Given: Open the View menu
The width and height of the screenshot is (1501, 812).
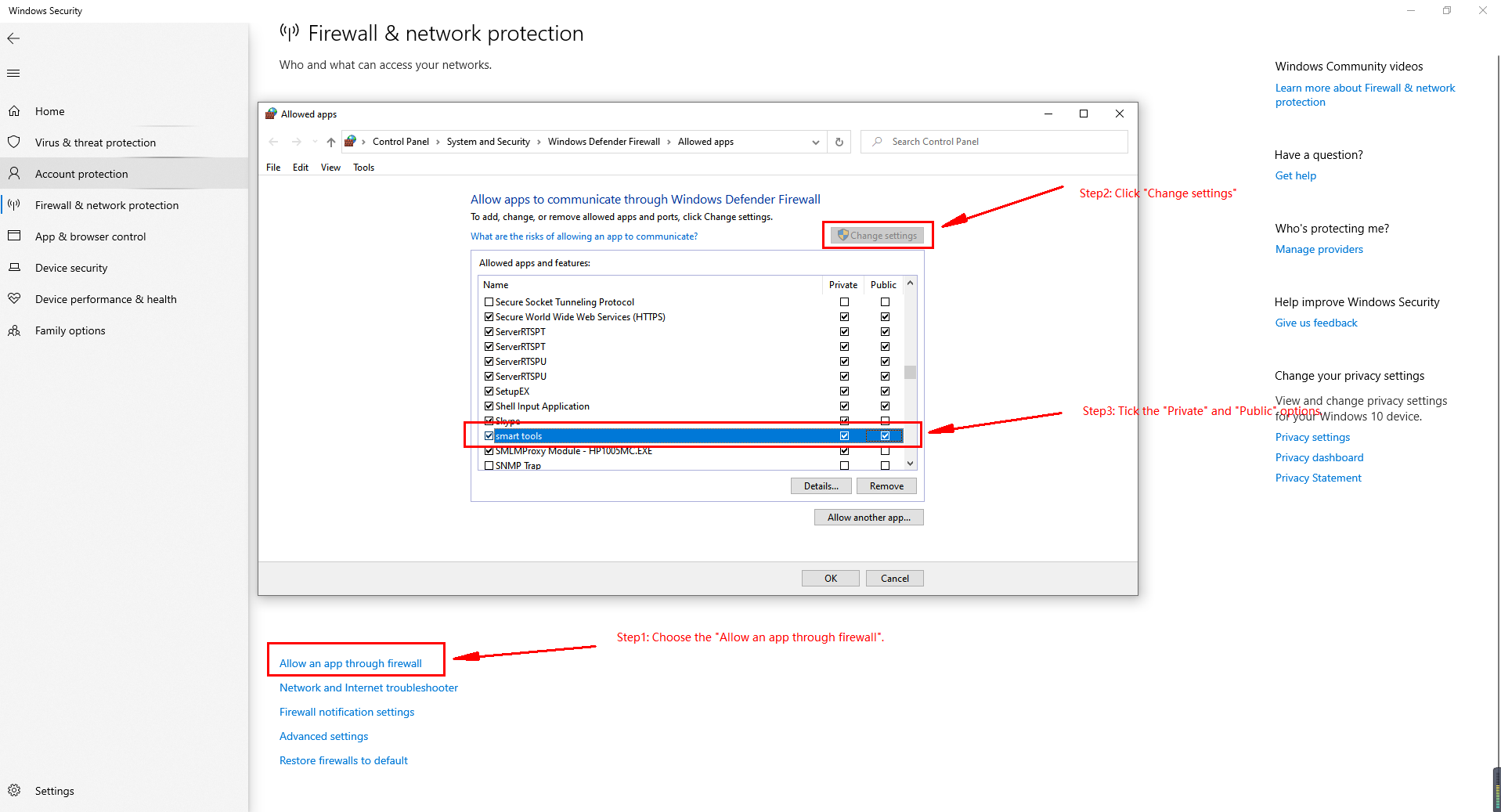Looking at the screenshot, I should (x=330, y=167).
